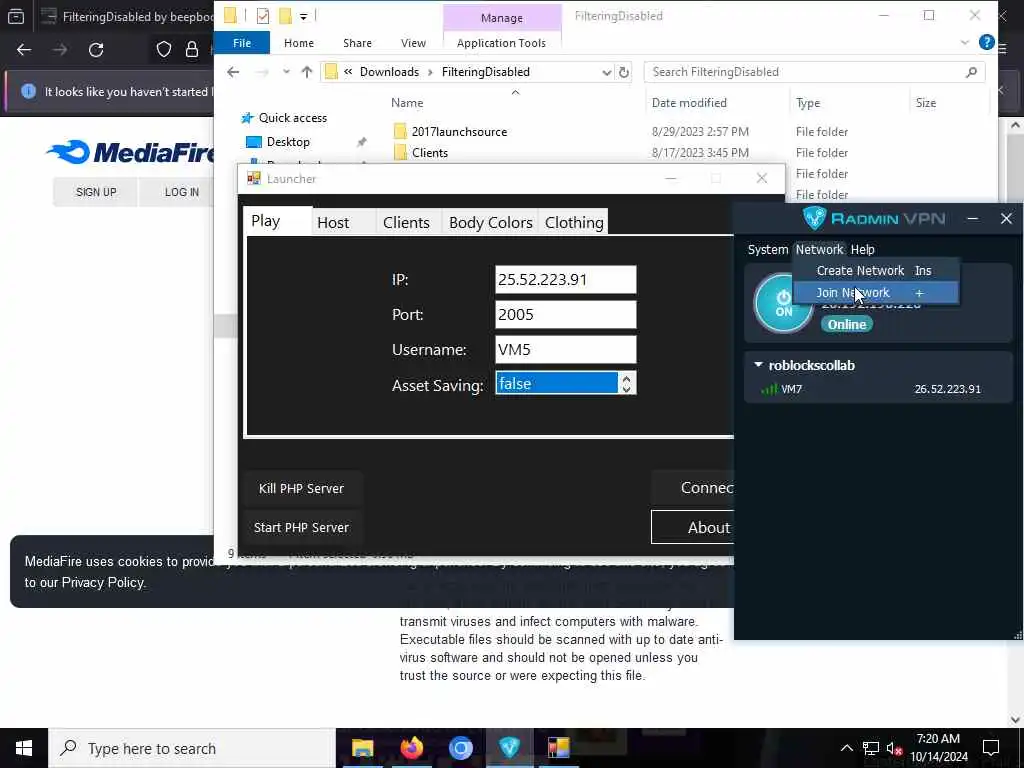Click the Kill PHP Server button
Viewport: 1024px width, 768px height.
point(301,488)
